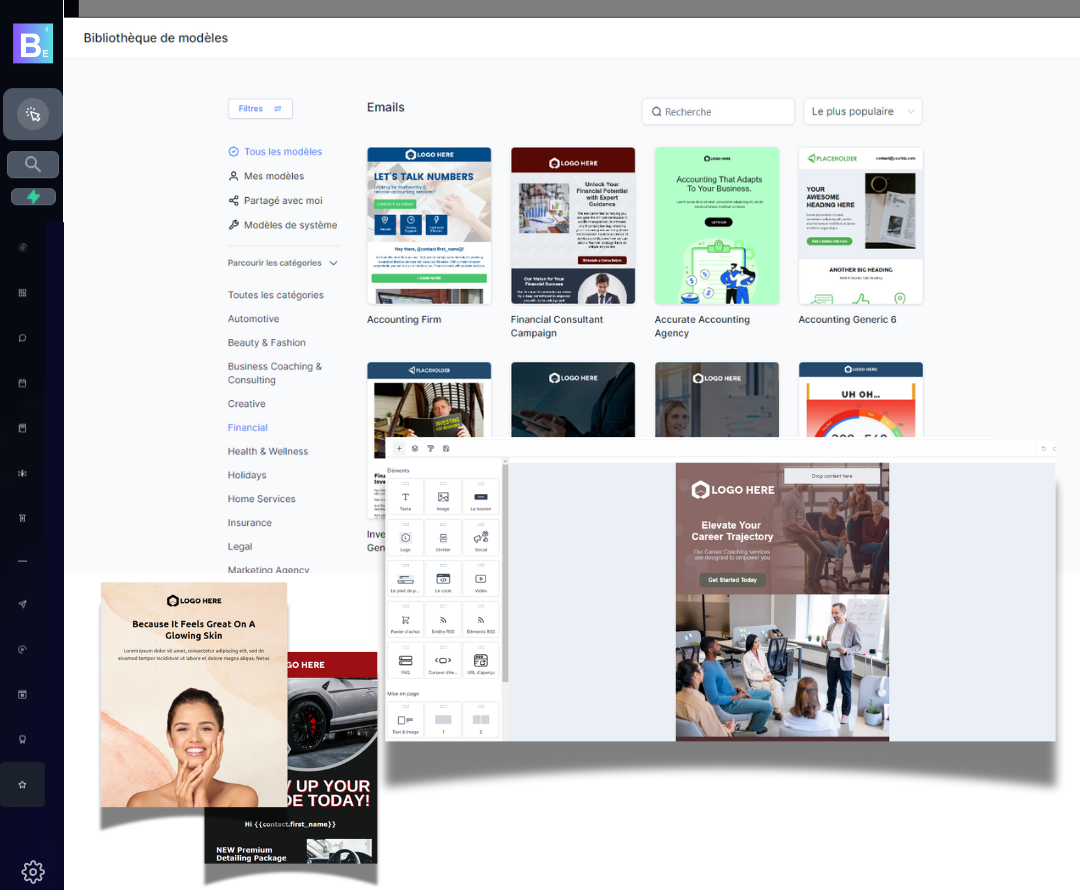The image size is (1080, 890).
Task: Click the plus add-elements icon in the editor
Action: (399, 448)
